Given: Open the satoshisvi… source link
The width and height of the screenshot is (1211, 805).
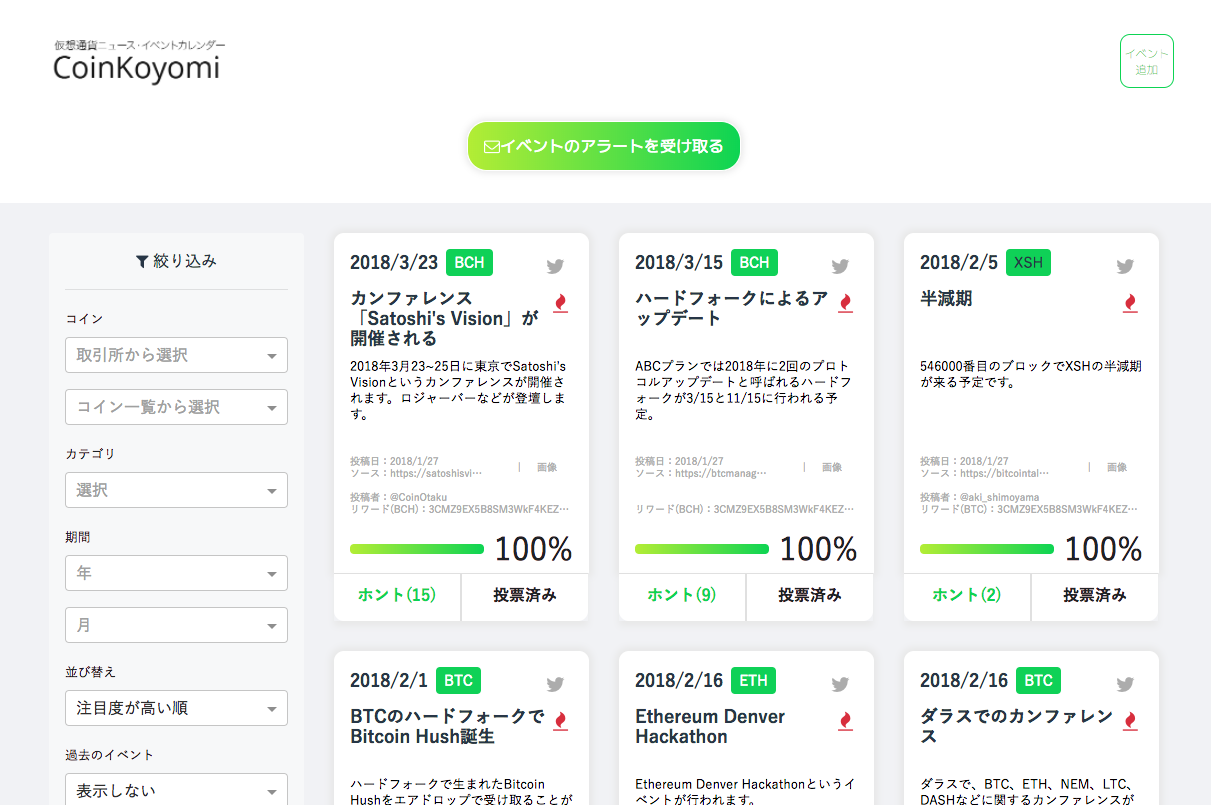Looking at the screenshot, I should (x=436, y=473).
